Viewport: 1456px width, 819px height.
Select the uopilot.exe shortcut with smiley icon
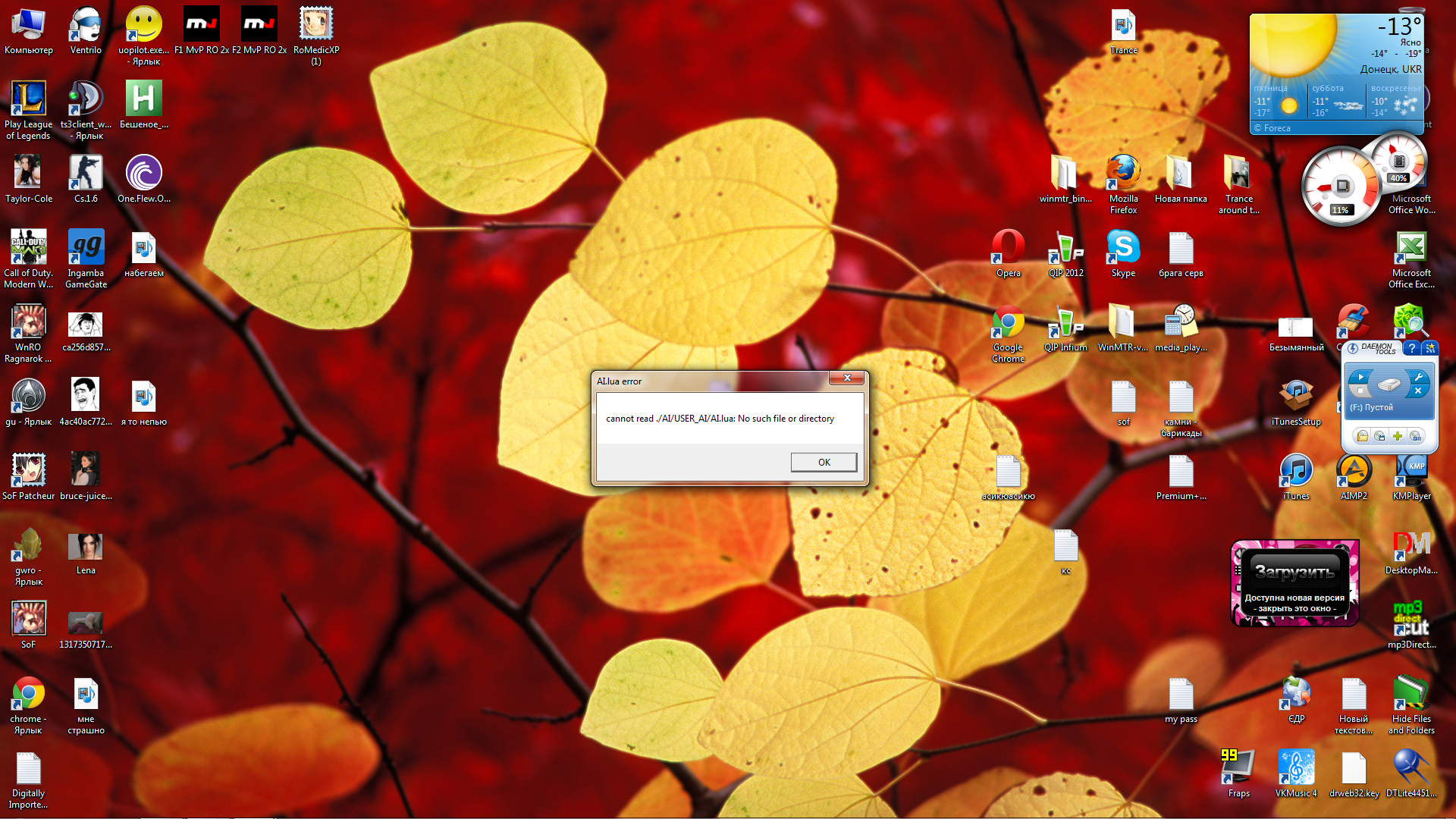pos(143,36)
